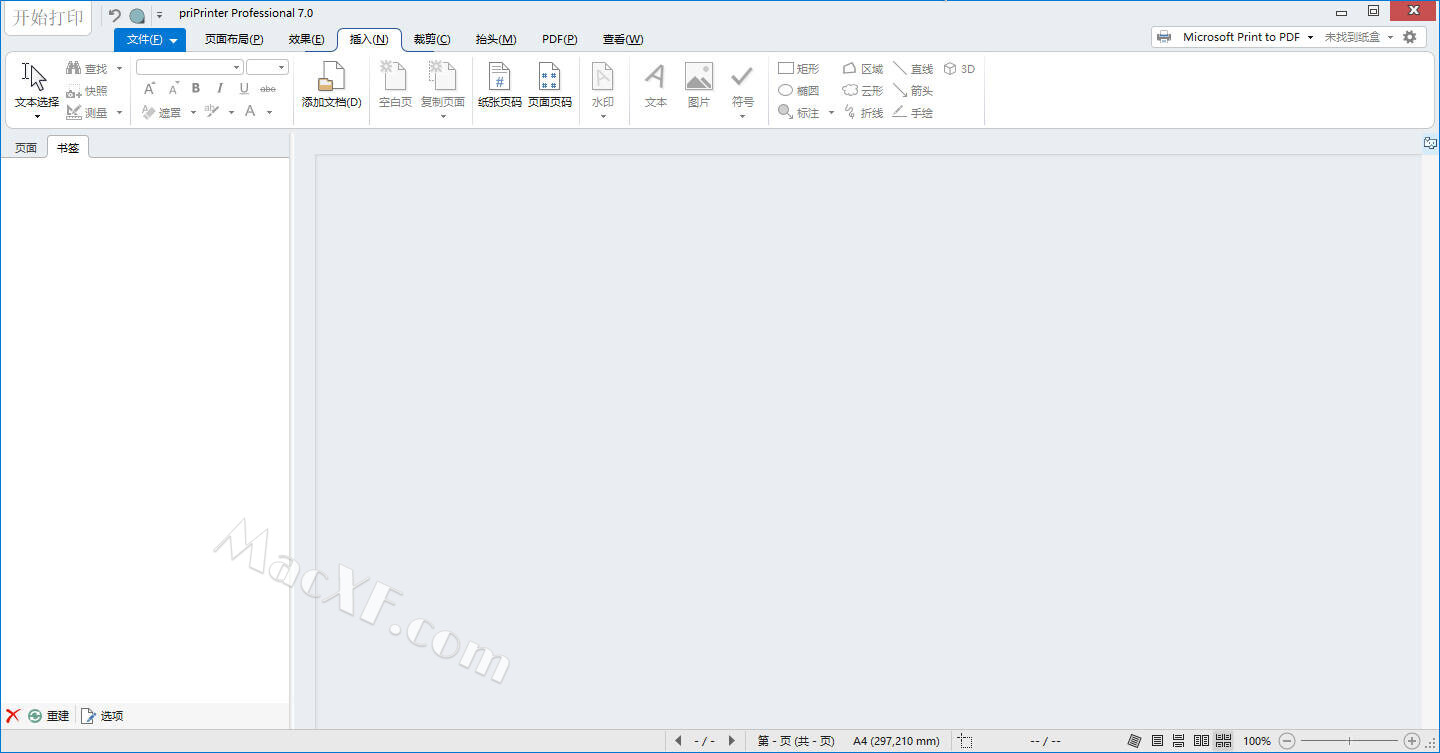Switch to the 页面布局(P) tab
The height and width of the screenshot is (753, 1440).
(x=234, y=40)
